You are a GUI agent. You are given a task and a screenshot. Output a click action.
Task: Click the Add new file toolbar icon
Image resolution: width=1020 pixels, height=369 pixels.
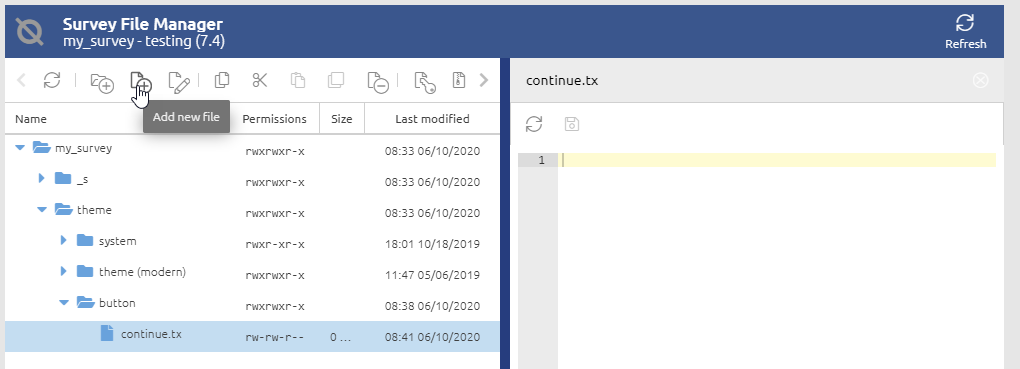[141, 81]
